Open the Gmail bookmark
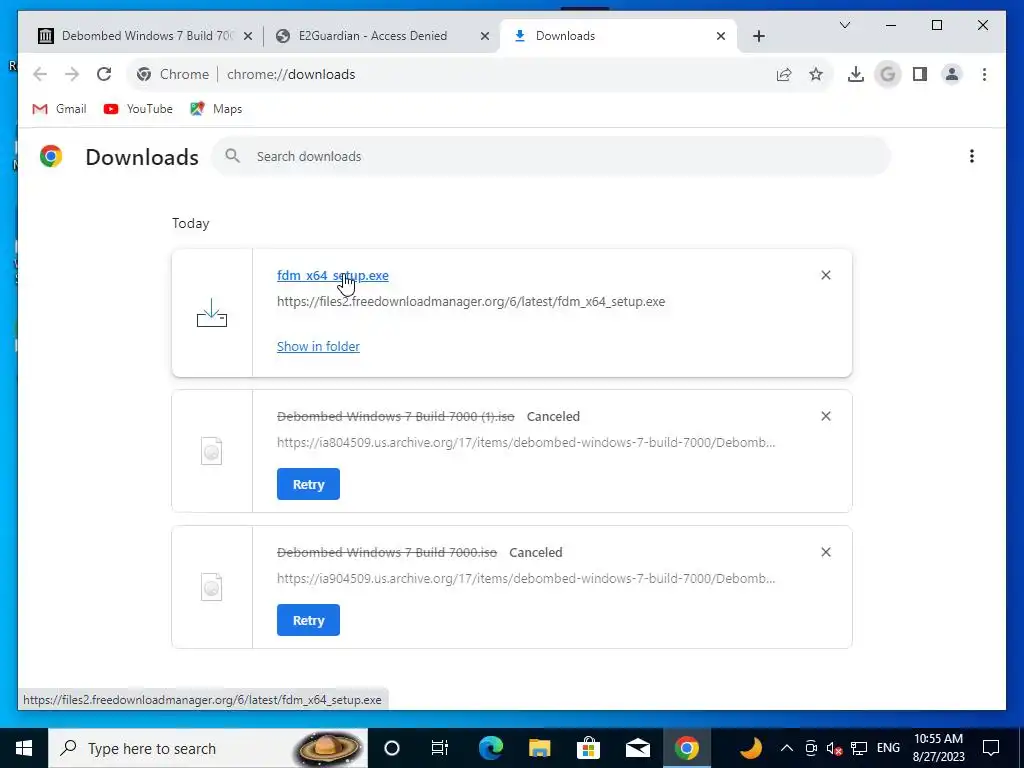This screenshot has width=1024, height=768. pos(59,109)
